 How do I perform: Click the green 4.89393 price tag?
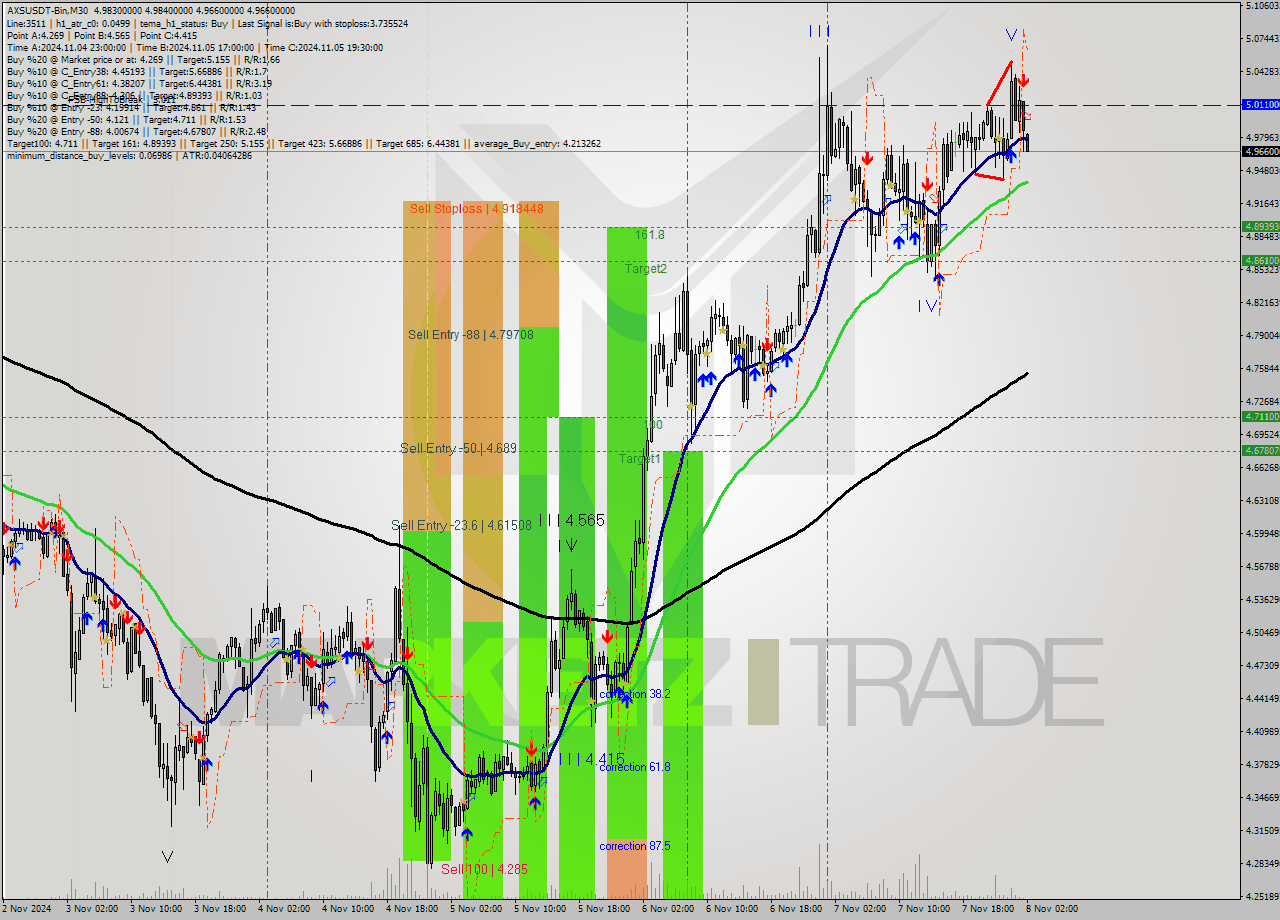[1260, 226]
